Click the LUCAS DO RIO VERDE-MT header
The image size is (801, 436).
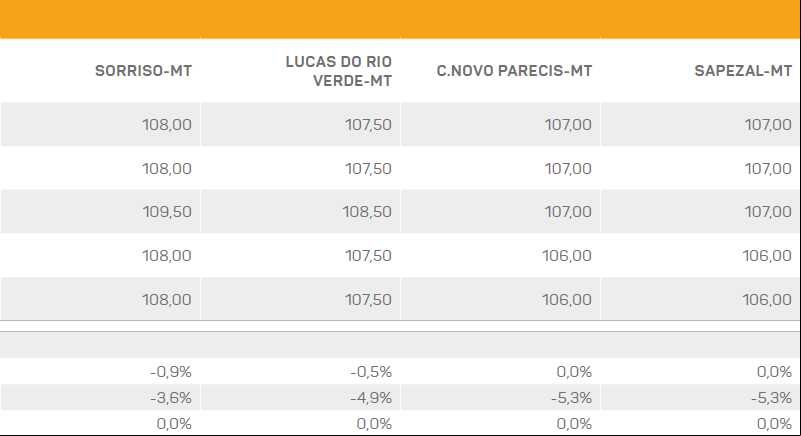(x=339, y=71)
